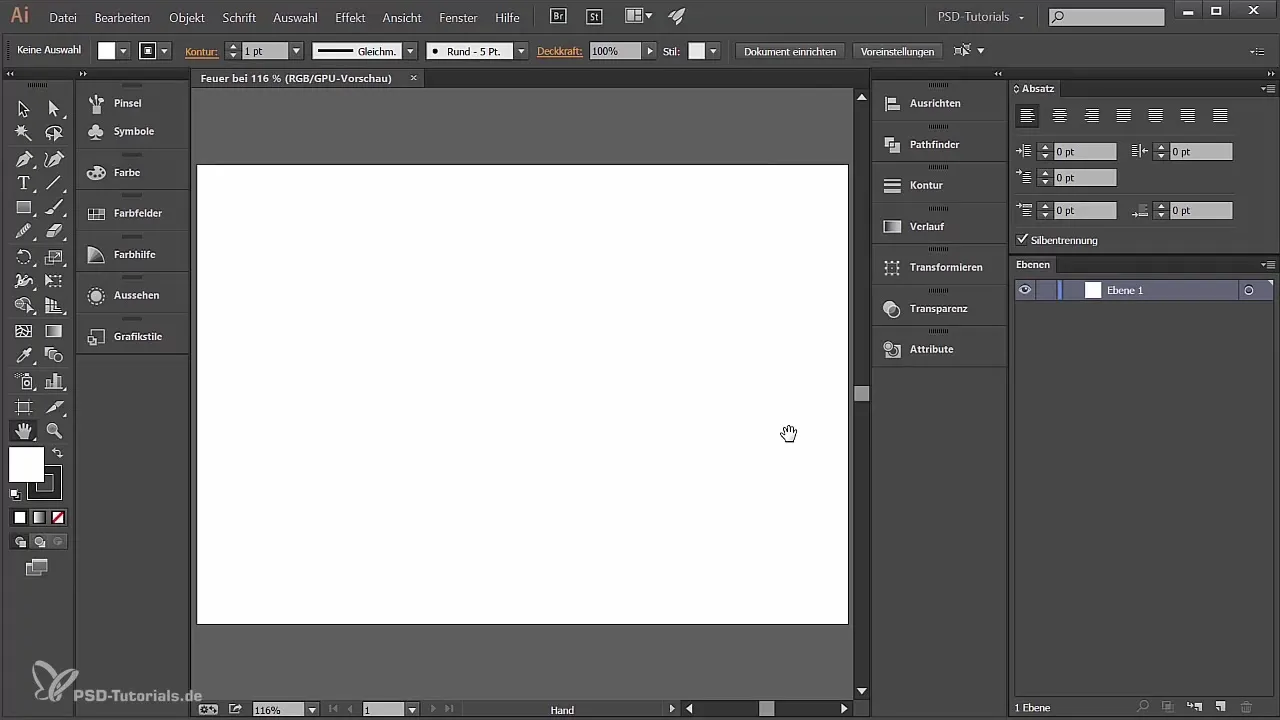Set paragraph alignment to right
Screen dimensions: 1280x720
click(1091, 116)
